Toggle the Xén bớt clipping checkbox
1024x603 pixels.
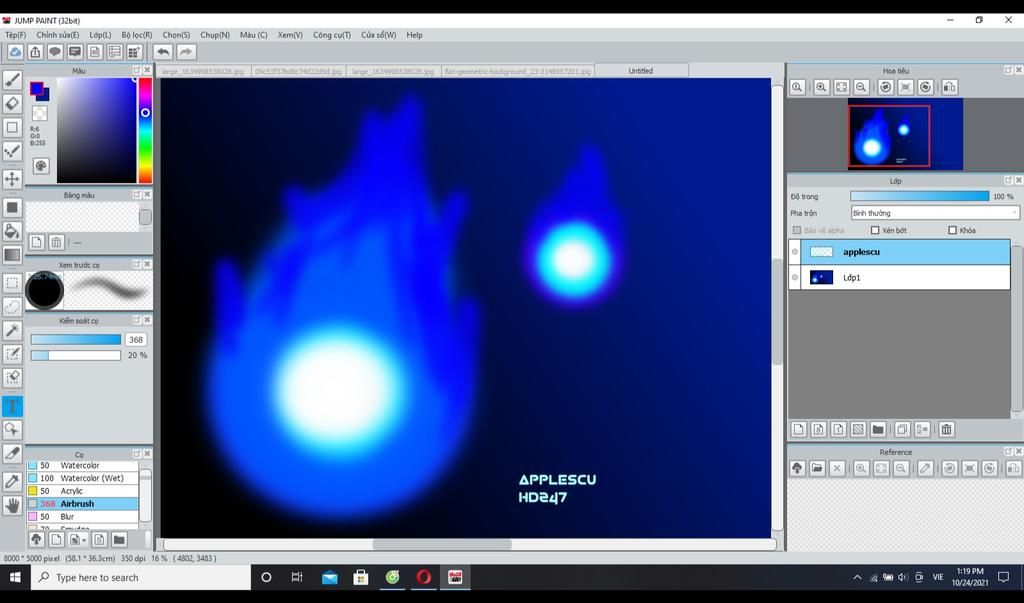pyautogui.click(x=875, y=230)
